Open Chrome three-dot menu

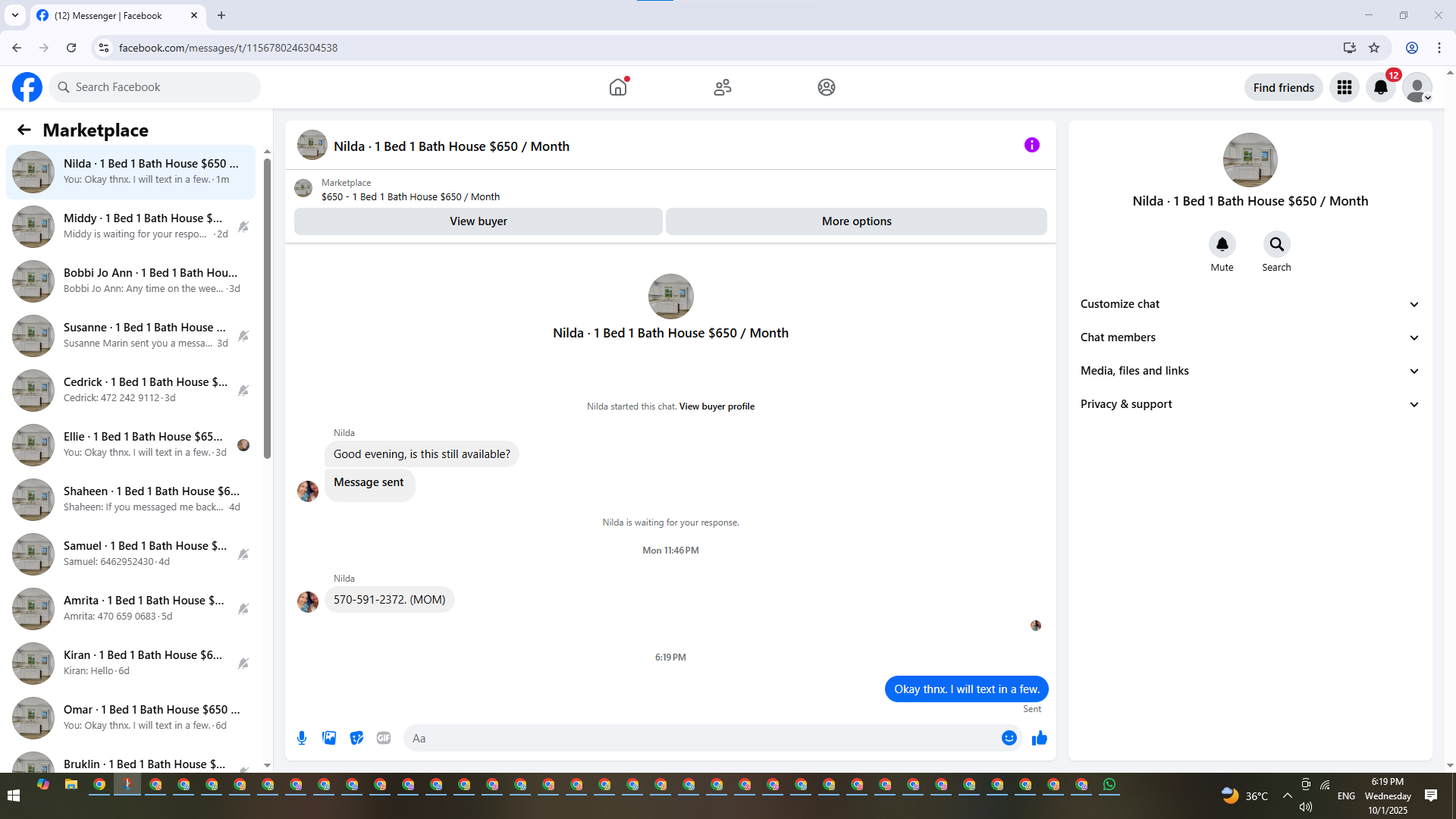1439,48
